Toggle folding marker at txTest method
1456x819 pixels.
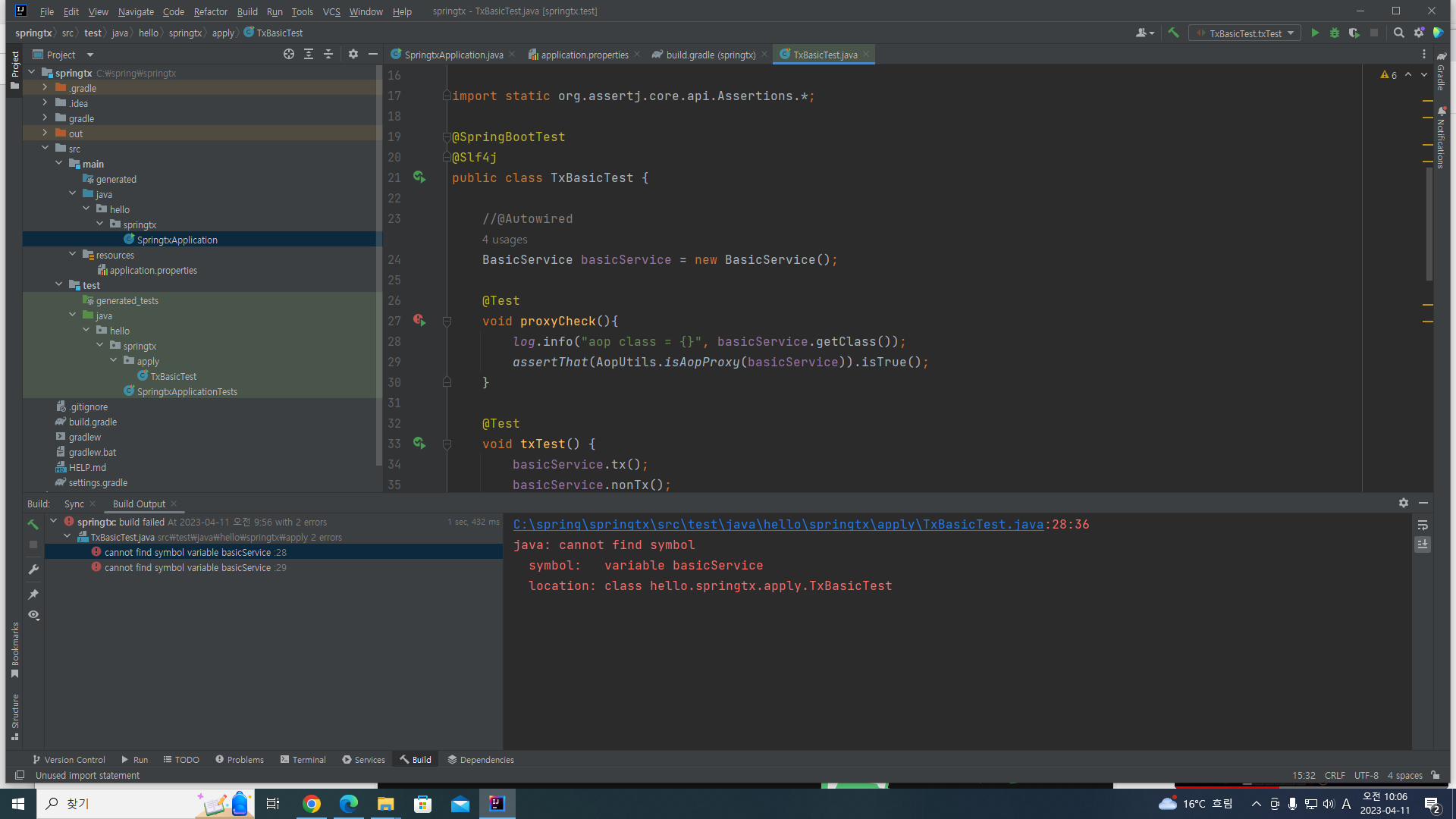pos(447,444)
